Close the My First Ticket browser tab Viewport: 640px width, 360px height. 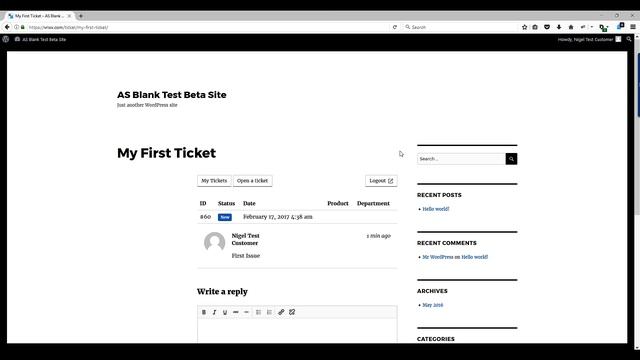click(69, 16)
